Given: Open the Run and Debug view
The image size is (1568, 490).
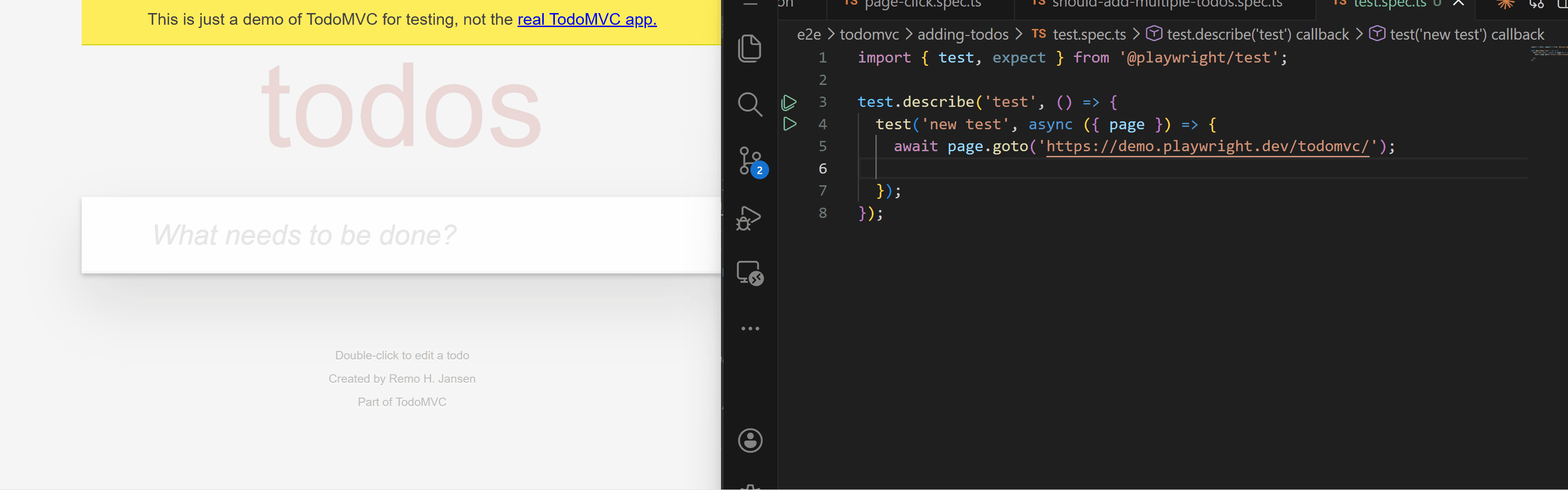Looking at the screenshot, I should [x=749, y=218].
